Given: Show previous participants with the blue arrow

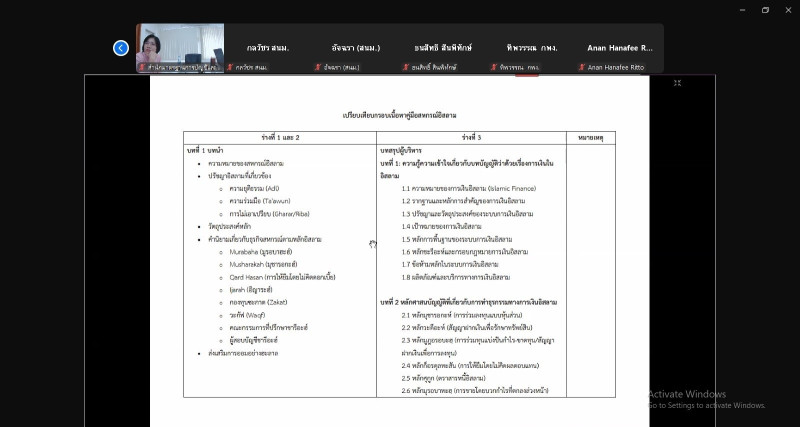Looking at the screenshot, I should click(121, 48).
